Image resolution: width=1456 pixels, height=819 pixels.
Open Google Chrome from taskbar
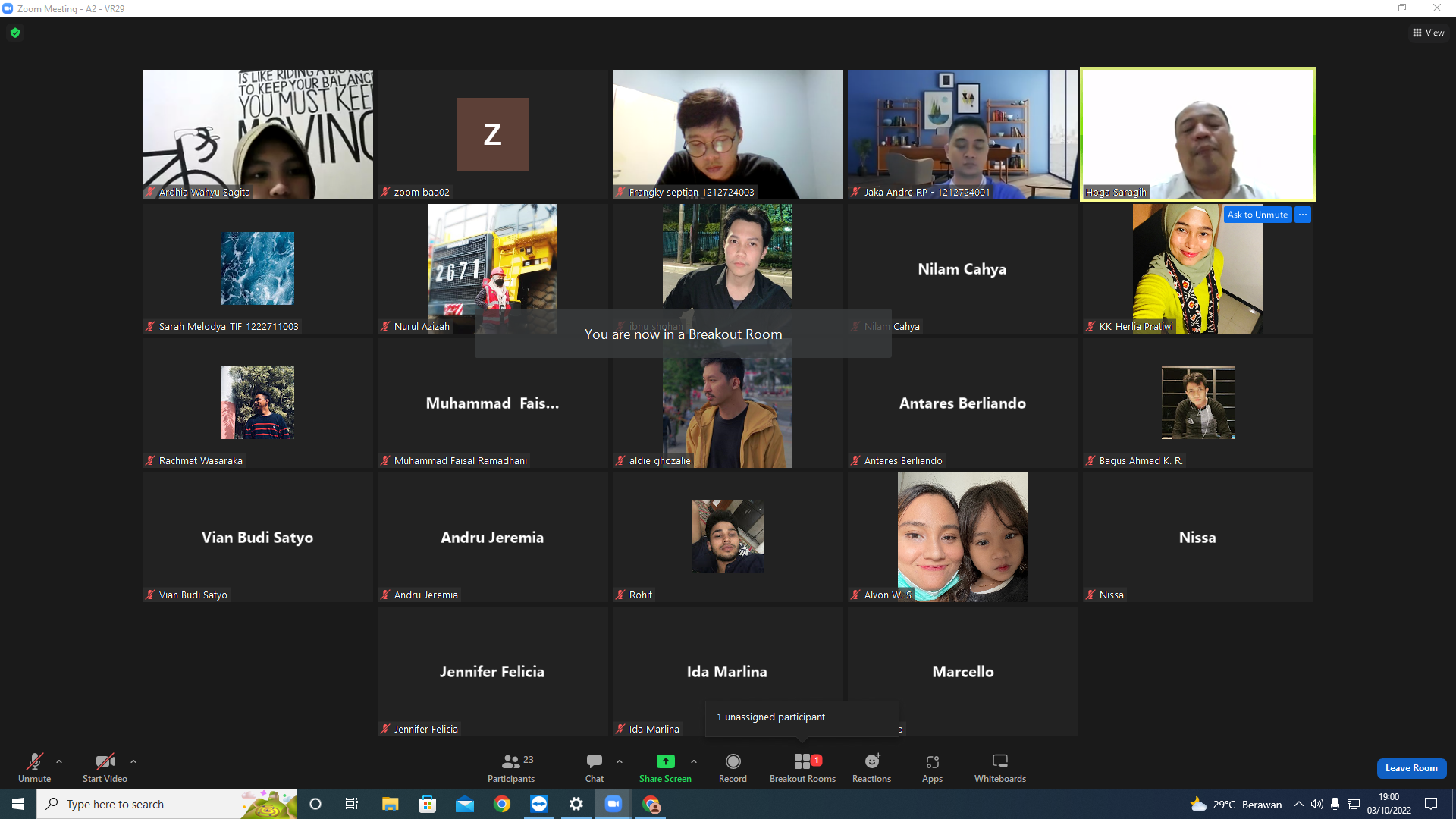[501, 804]
